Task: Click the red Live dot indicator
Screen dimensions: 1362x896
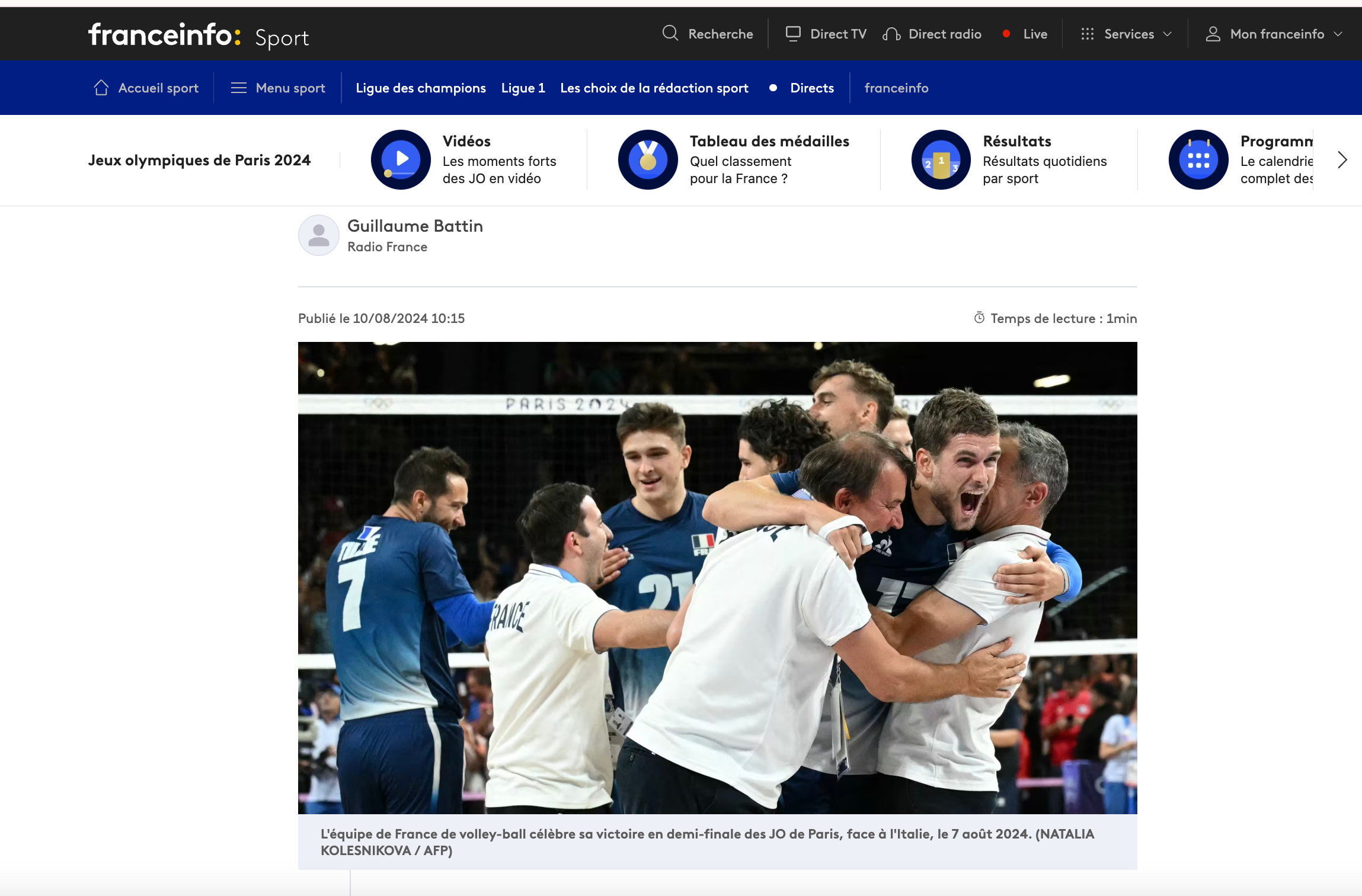Action: [1006, 34]
